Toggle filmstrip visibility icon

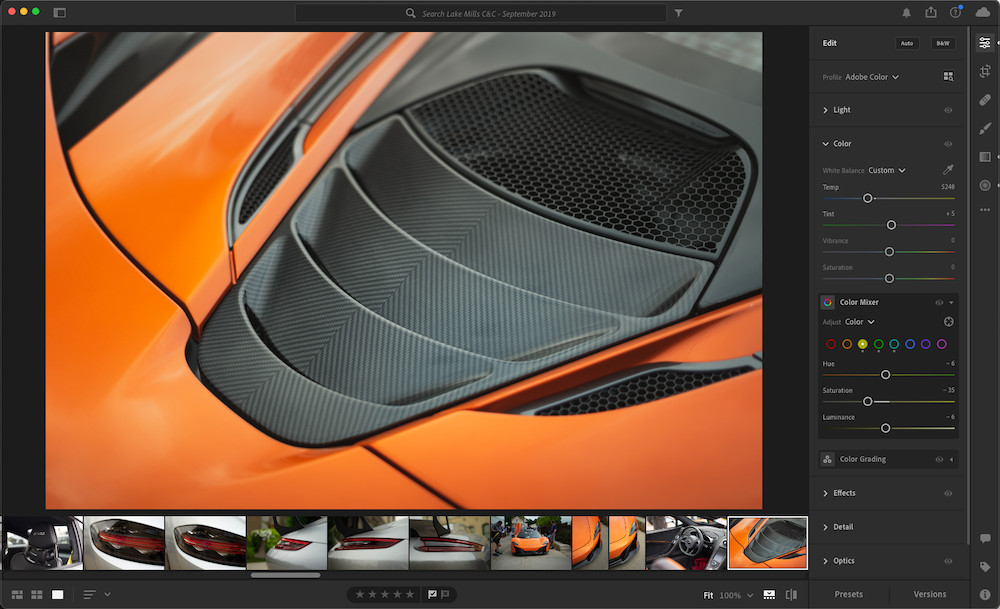tap(769, 594)
